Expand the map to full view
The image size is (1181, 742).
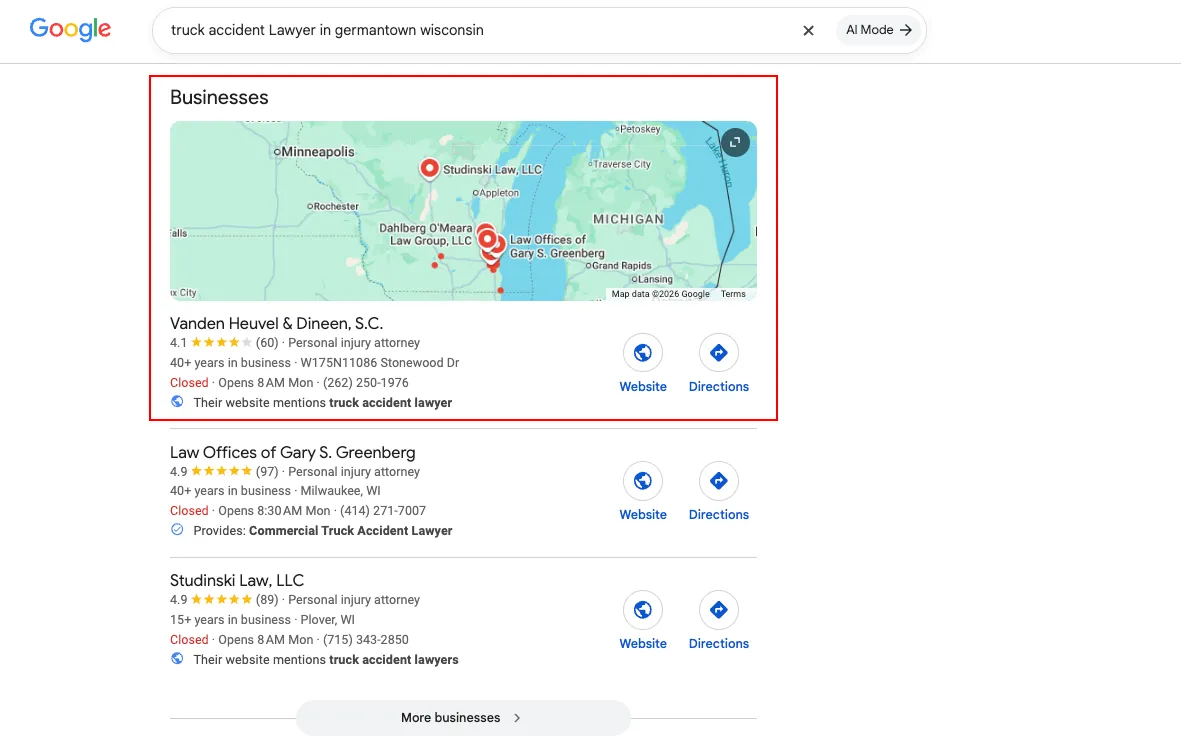[735, 142]
